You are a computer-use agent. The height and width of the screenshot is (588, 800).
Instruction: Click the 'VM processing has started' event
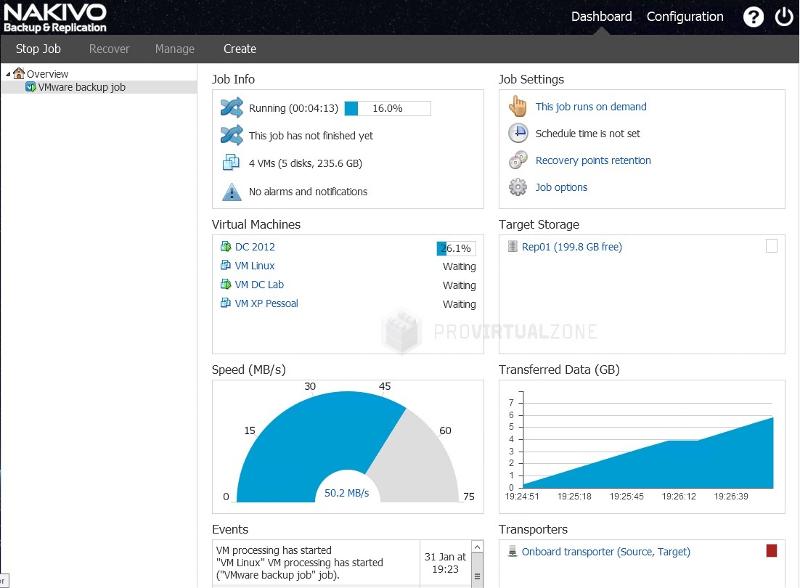pos(299,562)
